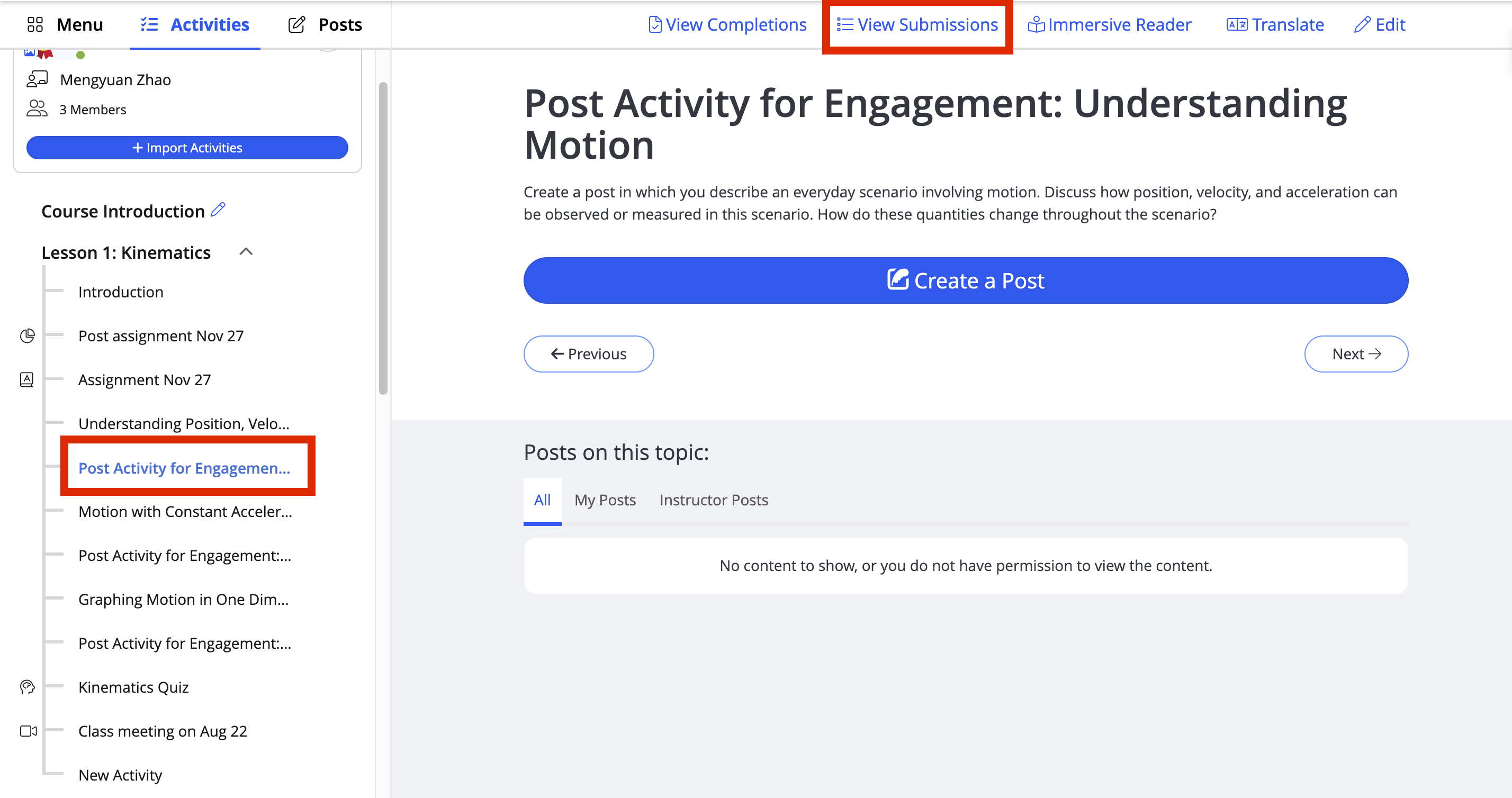Select the Instructor Posts tab

click(x=714, y=500)
